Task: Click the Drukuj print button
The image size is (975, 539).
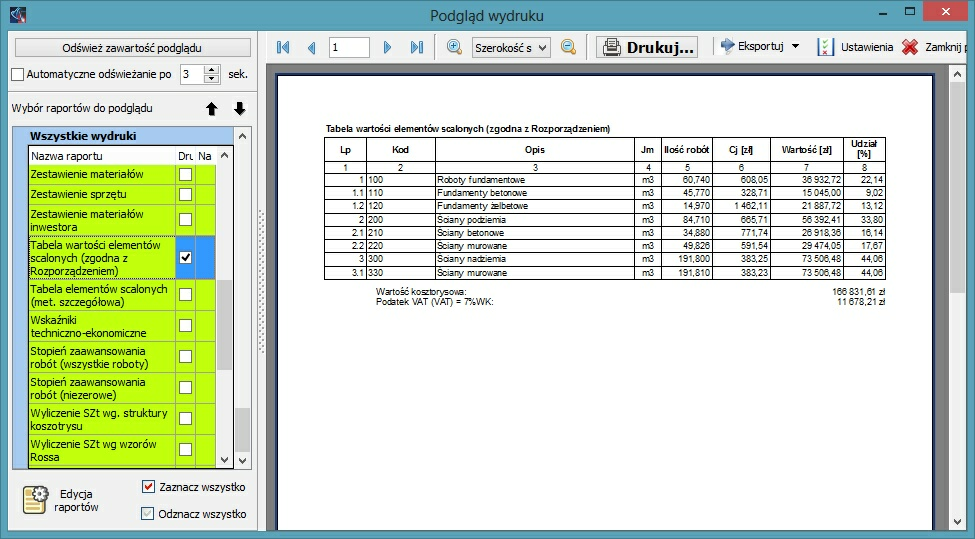Action: click(x=647, y=47)
